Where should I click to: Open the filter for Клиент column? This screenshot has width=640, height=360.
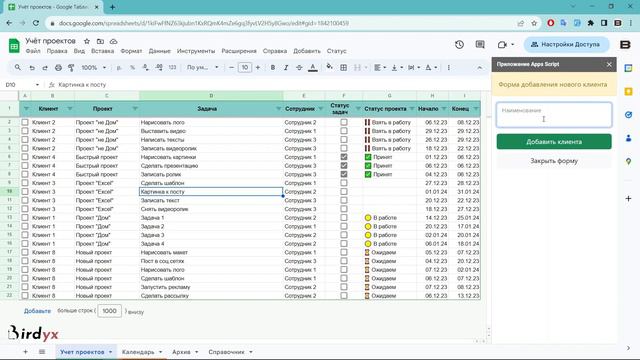(x=70, y=109)
